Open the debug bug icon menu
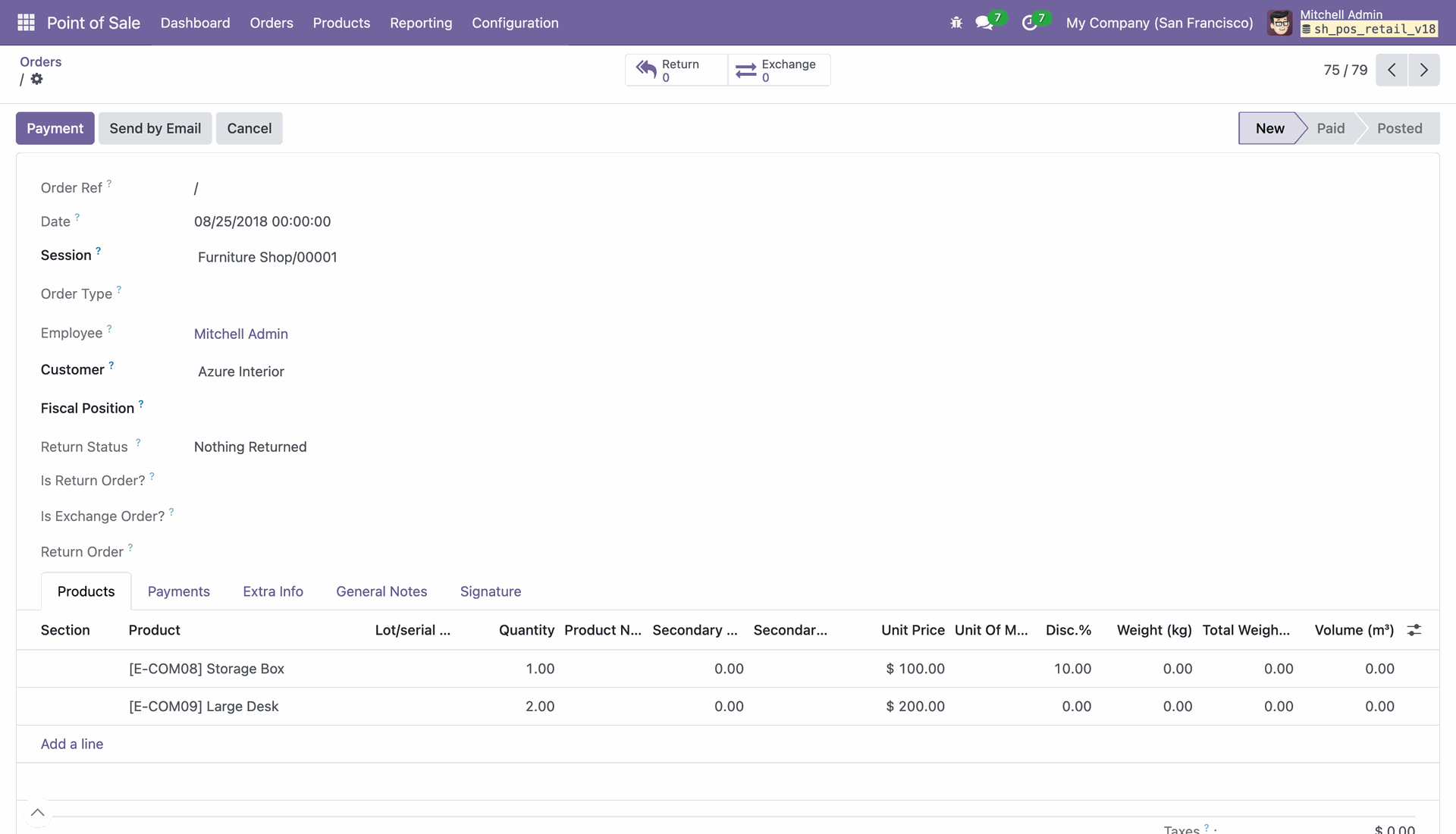Viewport: 1456px width, 834px height. tap(956, 23)
